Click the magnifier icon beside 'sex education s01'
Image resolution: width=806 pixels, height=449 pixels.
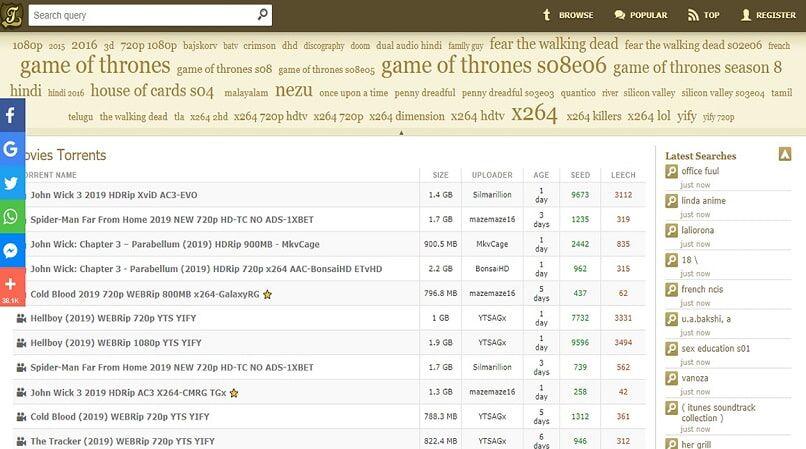pyautogui.click(x=671, y=349)
